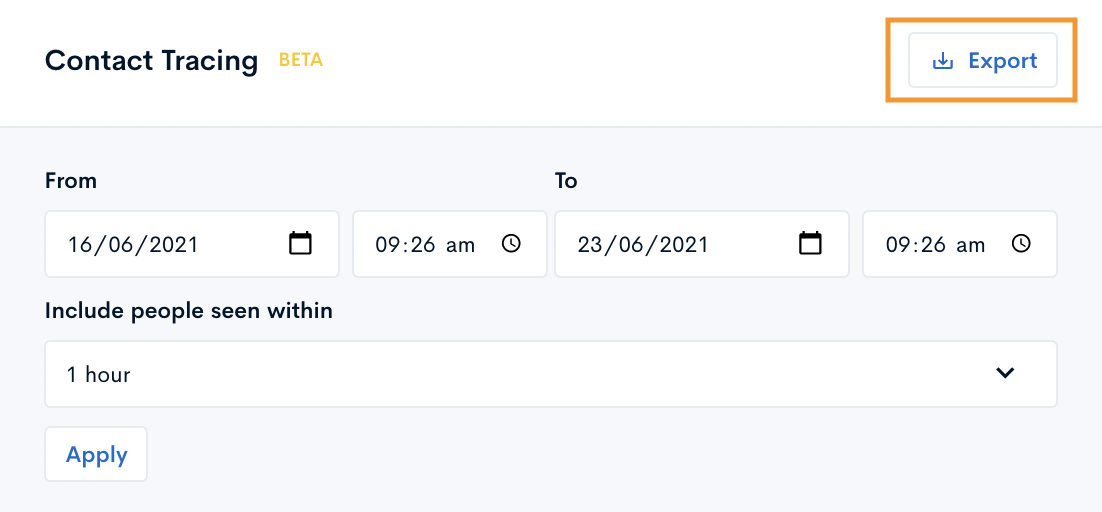This screenshot has height=512, width=1102.
Task: Expand the chevron in the '1 hour' selector
Action: [1006, 373]
